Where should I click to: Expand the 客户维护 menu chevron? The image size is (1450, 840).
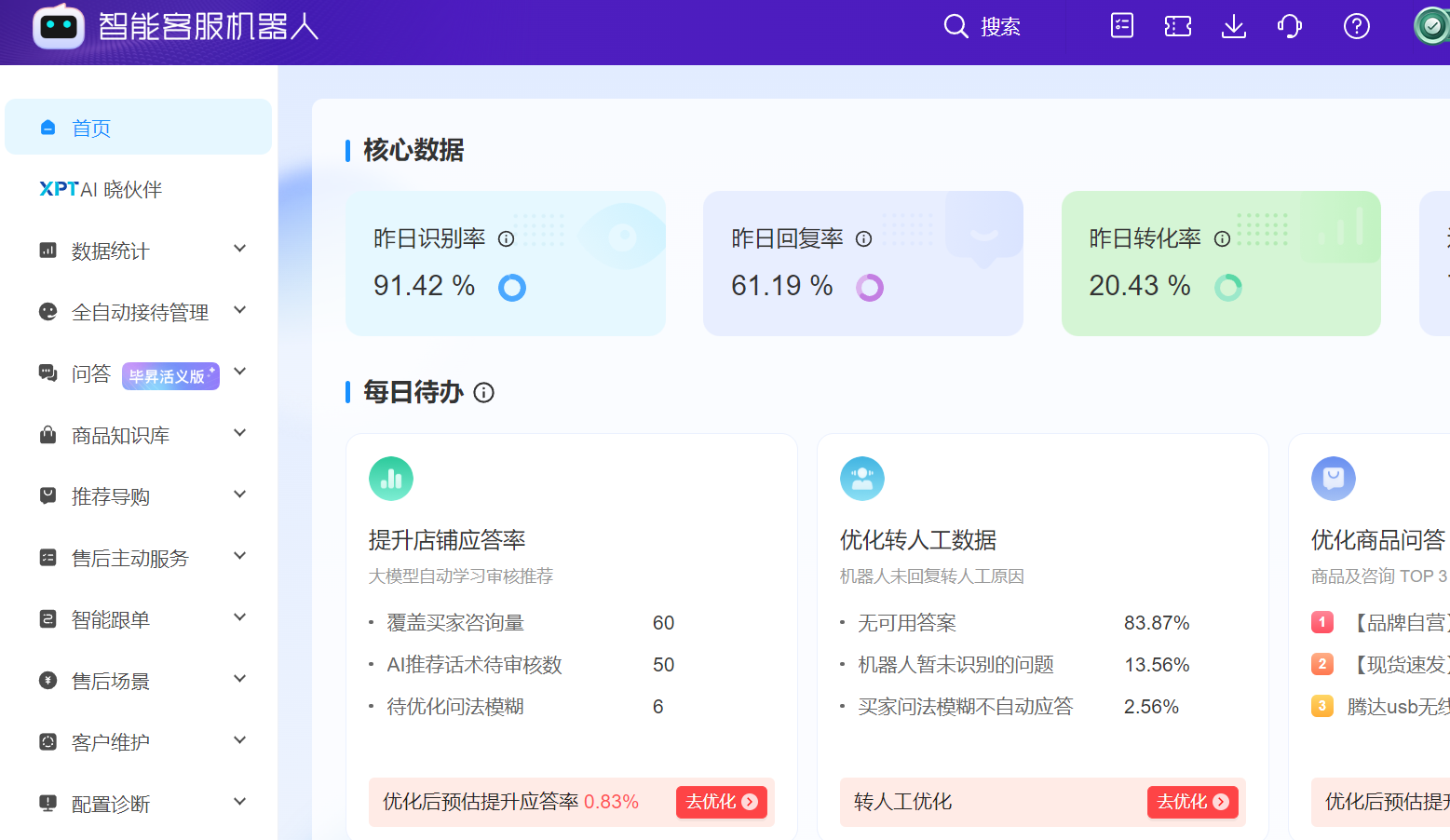coord(240,740)
